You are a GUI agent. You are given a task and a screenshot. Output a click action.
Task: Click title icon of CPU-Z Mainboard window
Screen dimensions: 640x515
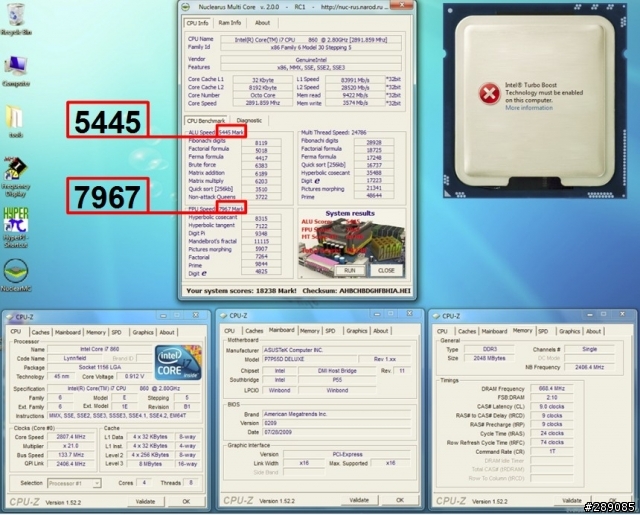click(223, 315)
